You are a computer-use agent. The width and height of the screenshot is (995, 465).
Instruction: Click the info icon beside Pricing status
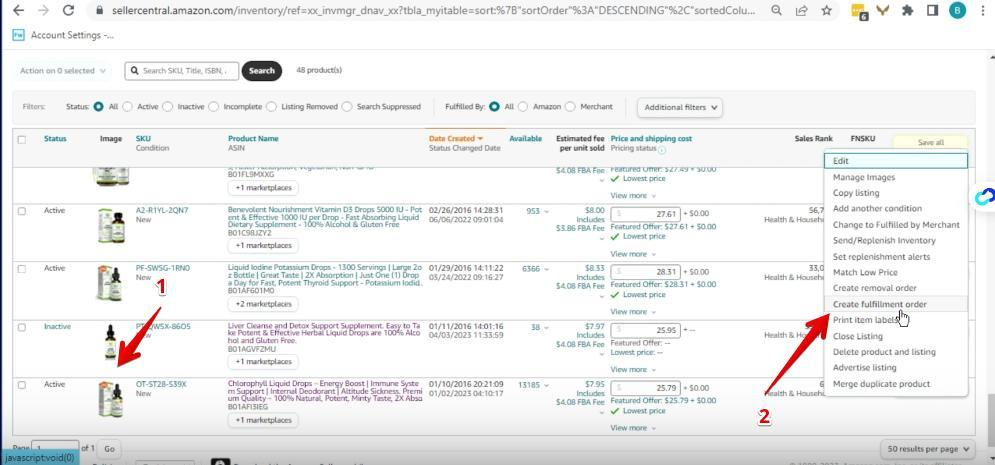pos(662,151)
